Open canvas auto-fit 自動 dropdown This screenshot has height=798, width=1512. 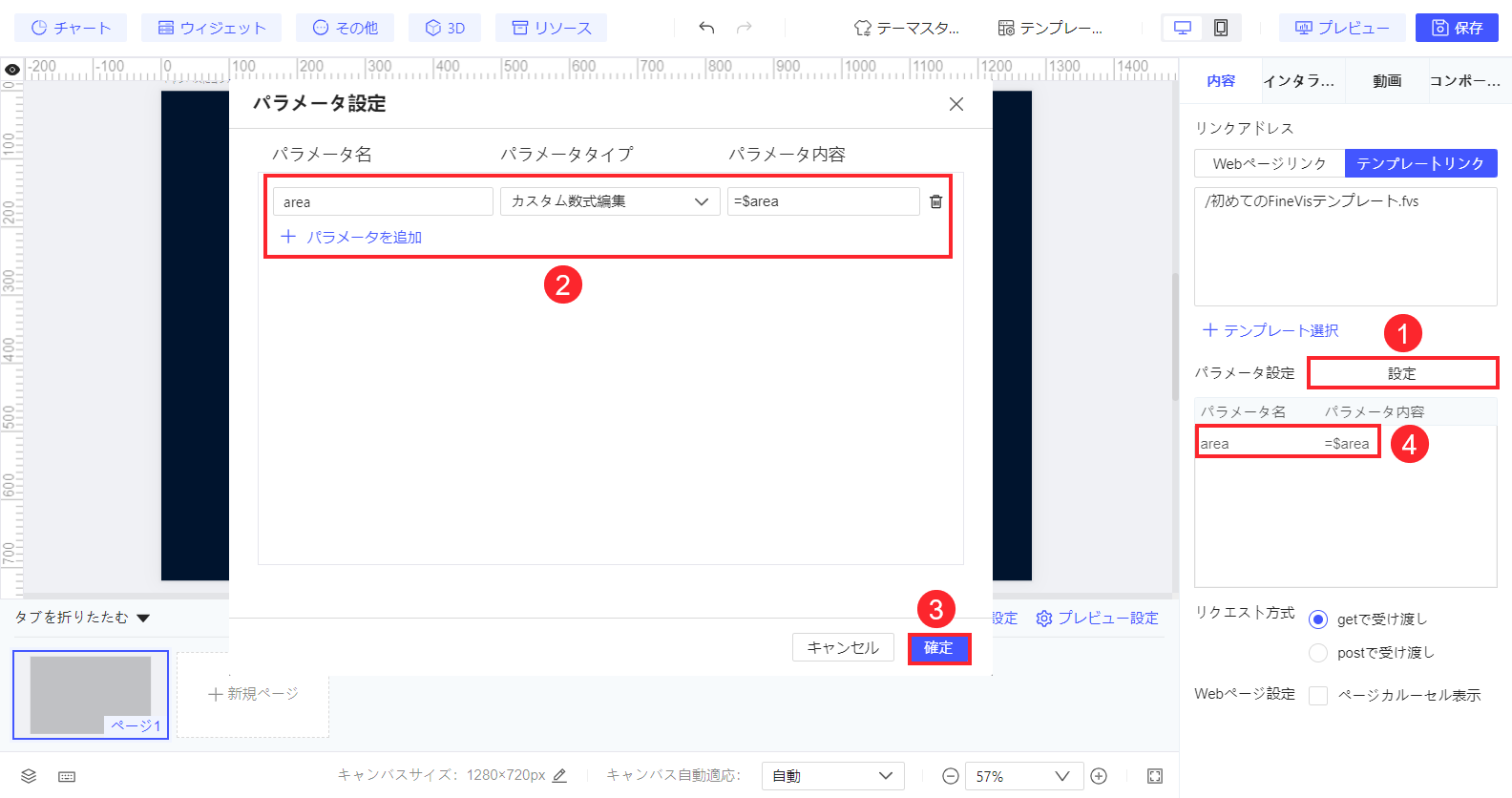pyautogui.click(x=832, y=776)
